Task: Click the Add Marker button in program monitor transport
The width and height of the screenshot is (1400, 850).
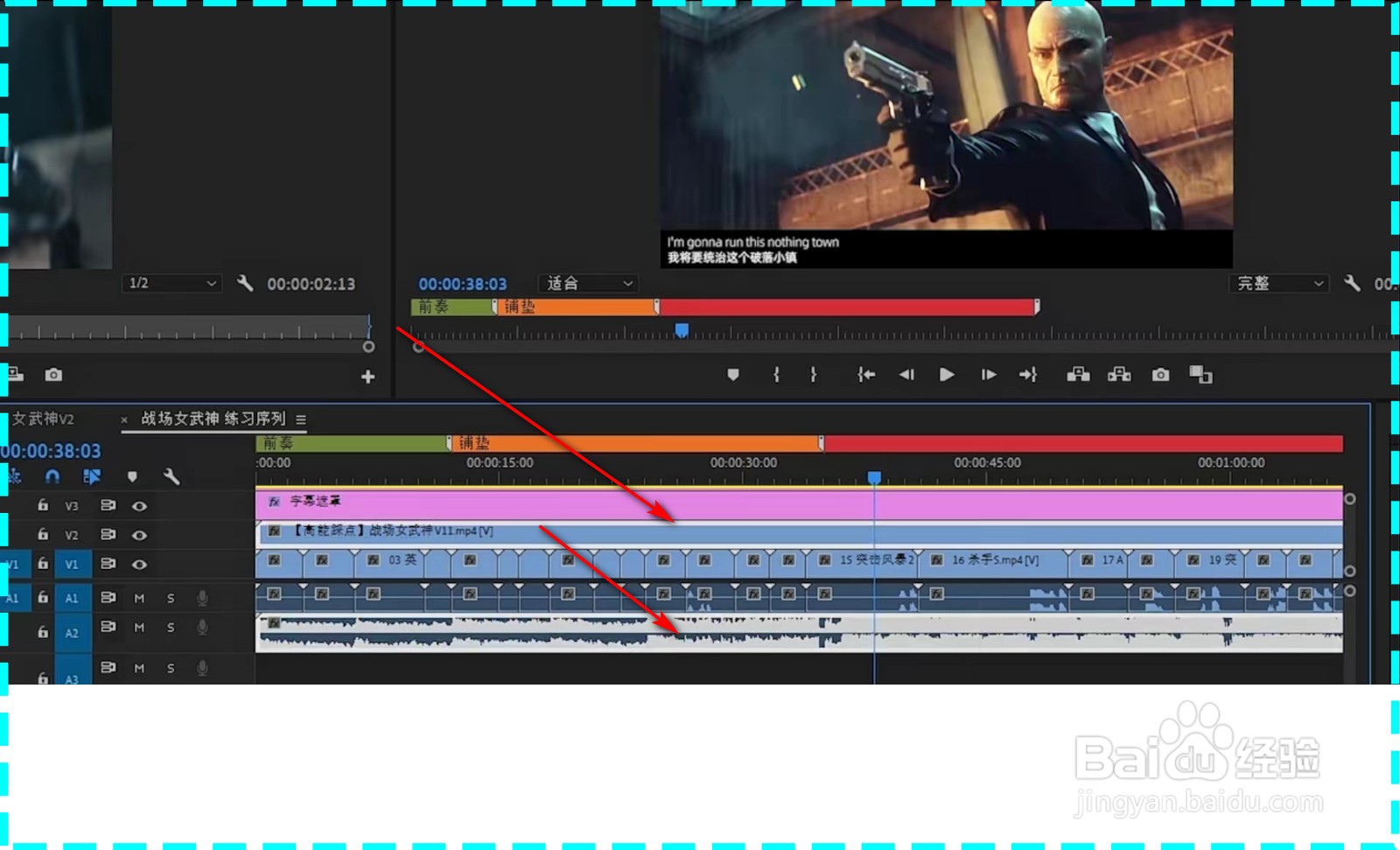Action: pyautogui.click(x=733, y=375)
